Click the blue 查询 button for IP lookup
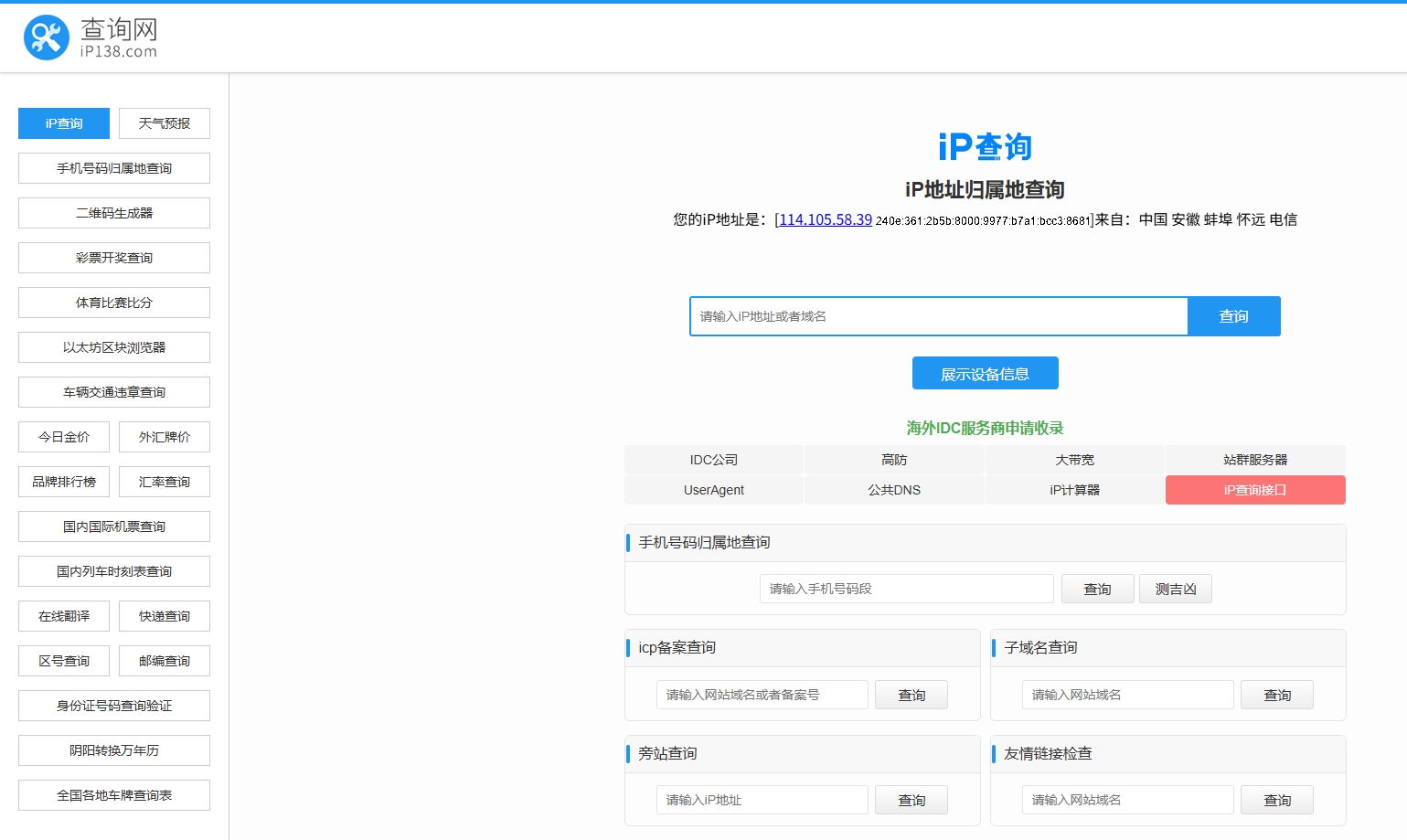The height and width of the screenshot is (840, 1407). (1234, 316)
